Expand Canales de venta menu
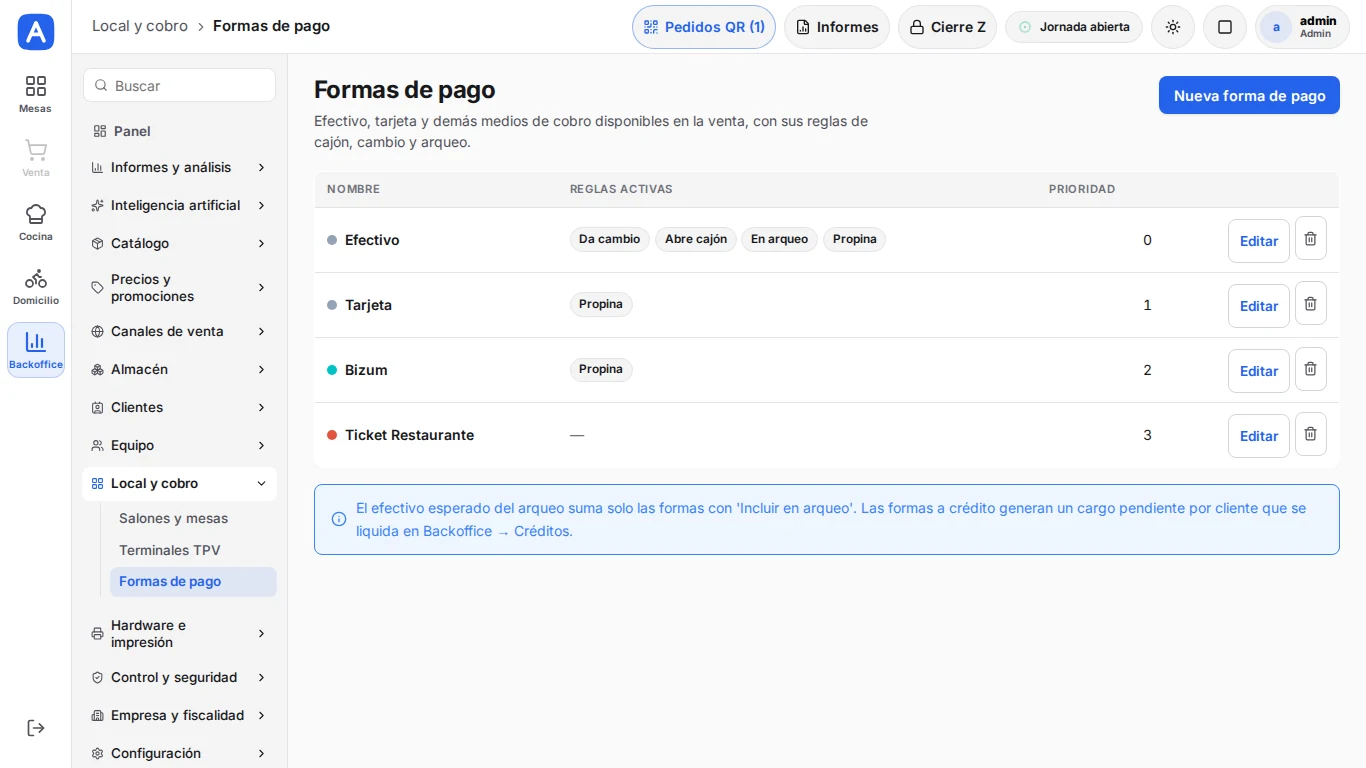1366x768 pixels. click(x=179, y=331)
